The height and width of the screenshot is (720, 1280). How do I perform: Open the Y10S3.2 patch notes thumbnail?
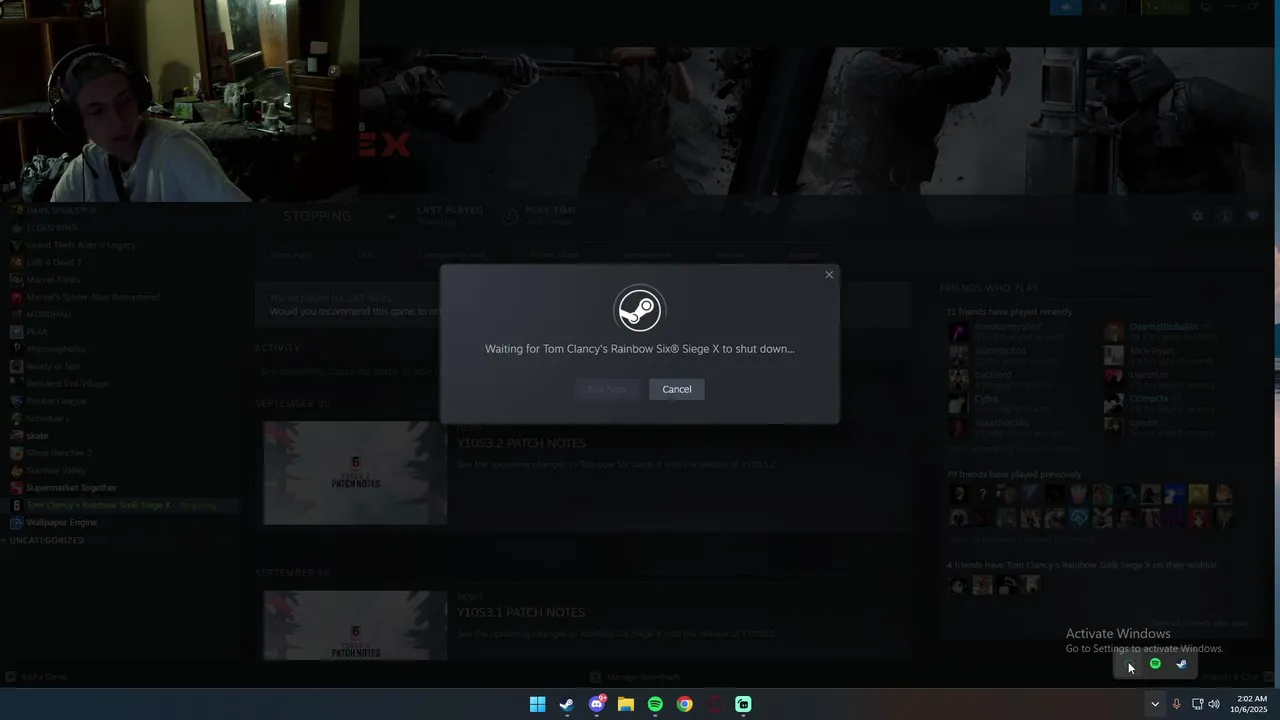click(x=355, y=473)
